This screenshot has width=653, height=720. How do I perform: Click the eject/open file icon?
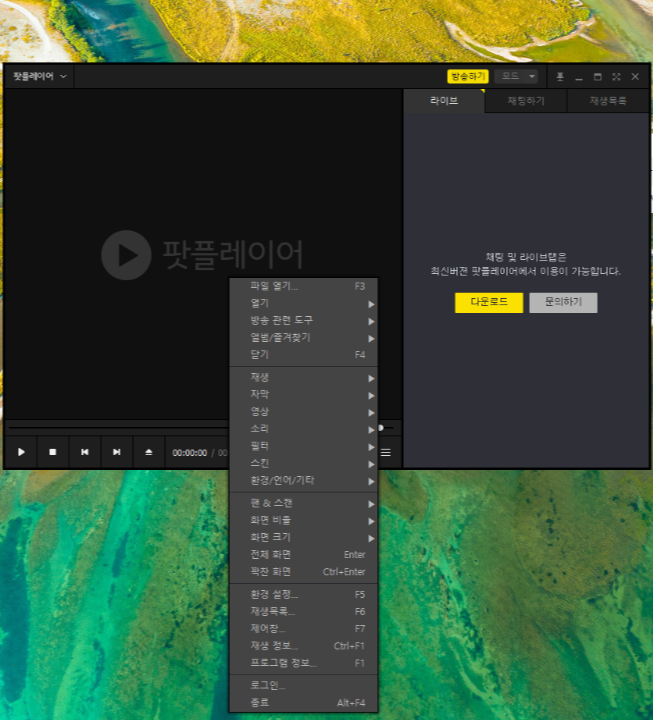(148, 452)
